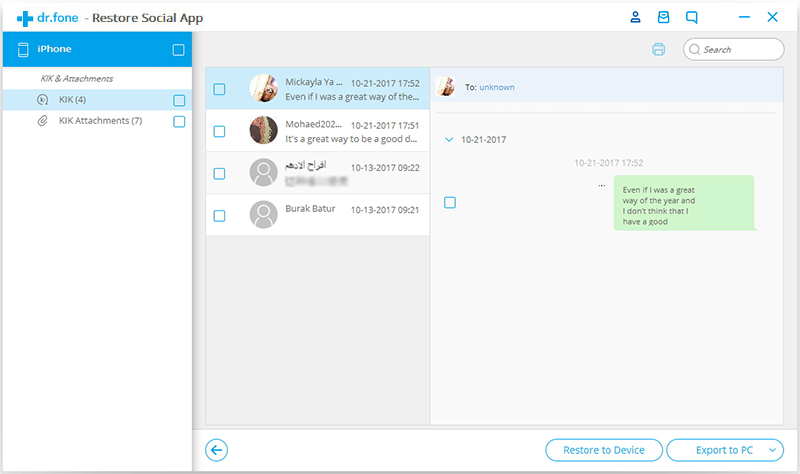Click contact avatar in chat header
Image resolution: width=800 pixels, height=474 pixels.
click(x=445, y=87)
